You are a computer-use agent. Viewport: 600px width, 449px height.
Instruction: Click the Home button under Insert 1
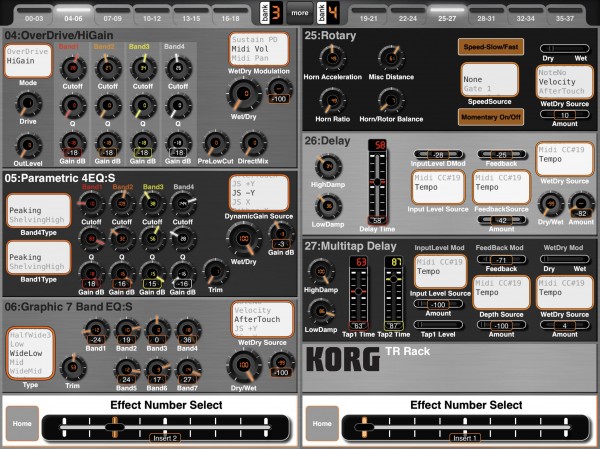(x=322, y=423)
